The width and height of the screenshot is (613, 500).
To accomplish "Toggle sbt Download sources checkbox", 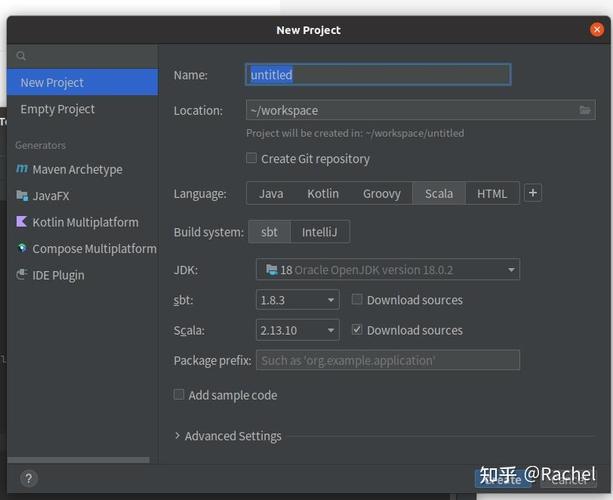I will pyautogui.click(x=357, y=299).
